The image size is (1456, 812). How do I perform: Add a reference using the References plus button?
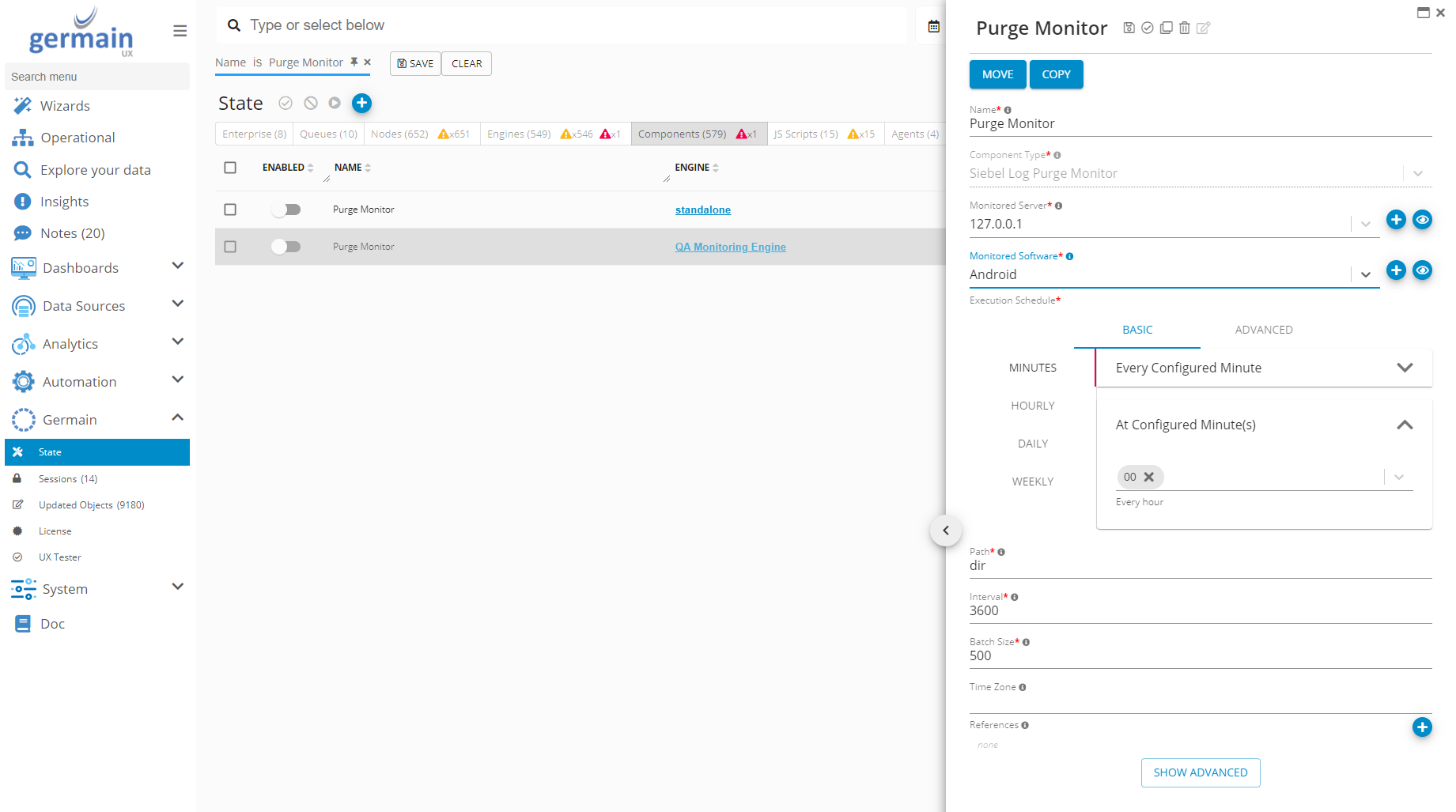pos(1421,727)
